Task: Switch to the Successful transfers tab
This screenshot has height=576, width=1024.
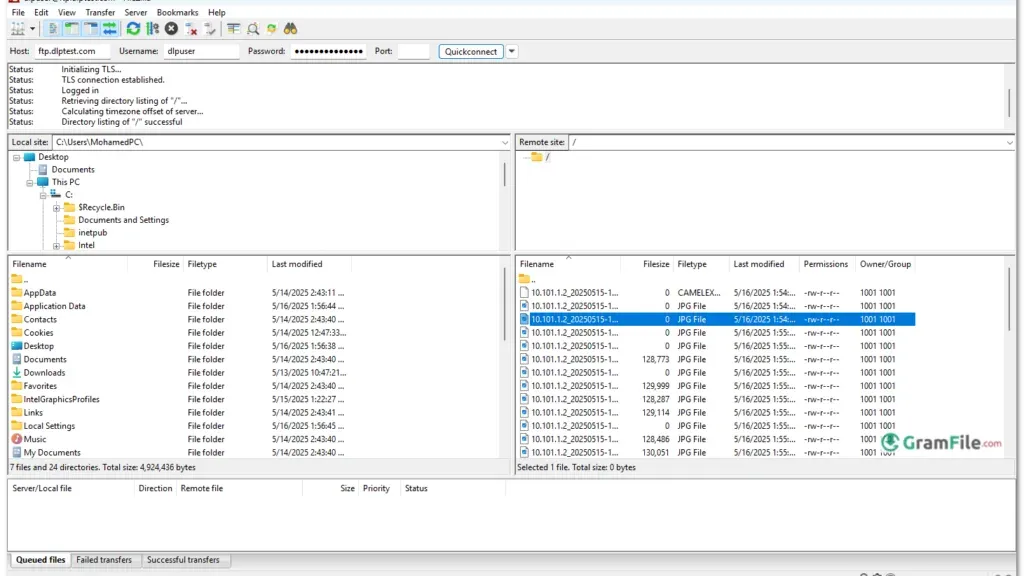Action: [x=183, y=560]
